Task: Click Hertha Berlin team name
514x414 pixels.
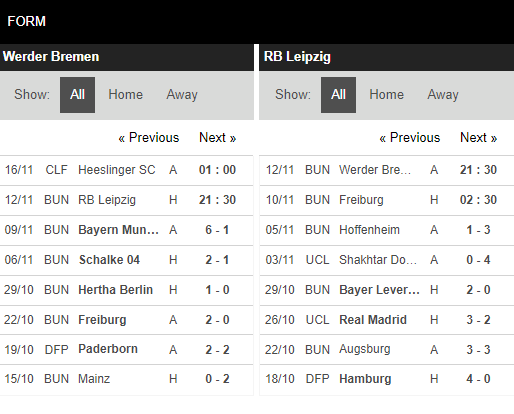Action: click(115, 290)
